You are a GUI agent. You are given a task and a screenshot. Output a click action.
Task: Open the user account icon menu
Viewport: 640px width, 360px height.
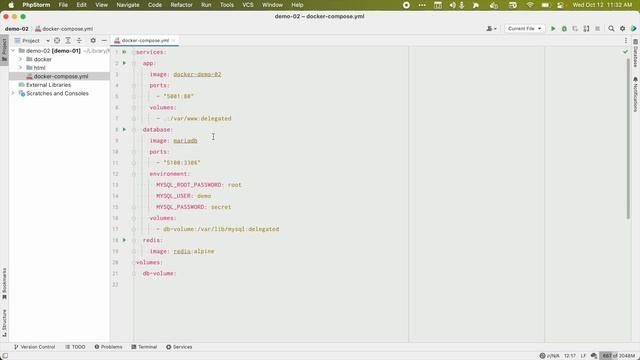491,29
